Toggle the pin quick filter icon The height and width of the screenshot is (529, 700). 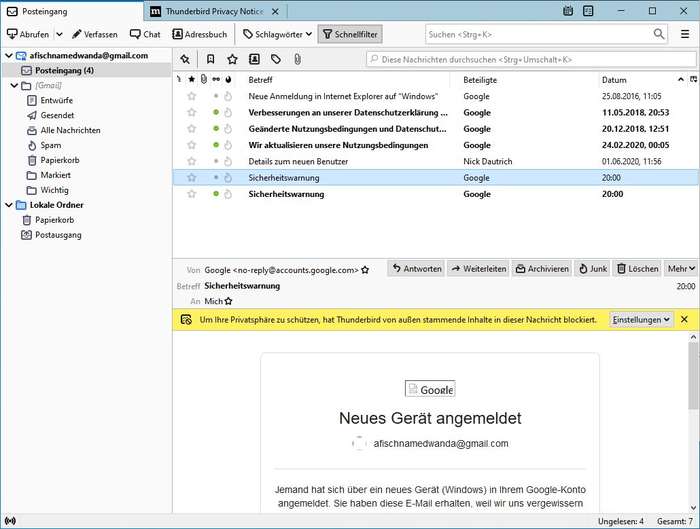click(185, 59)
